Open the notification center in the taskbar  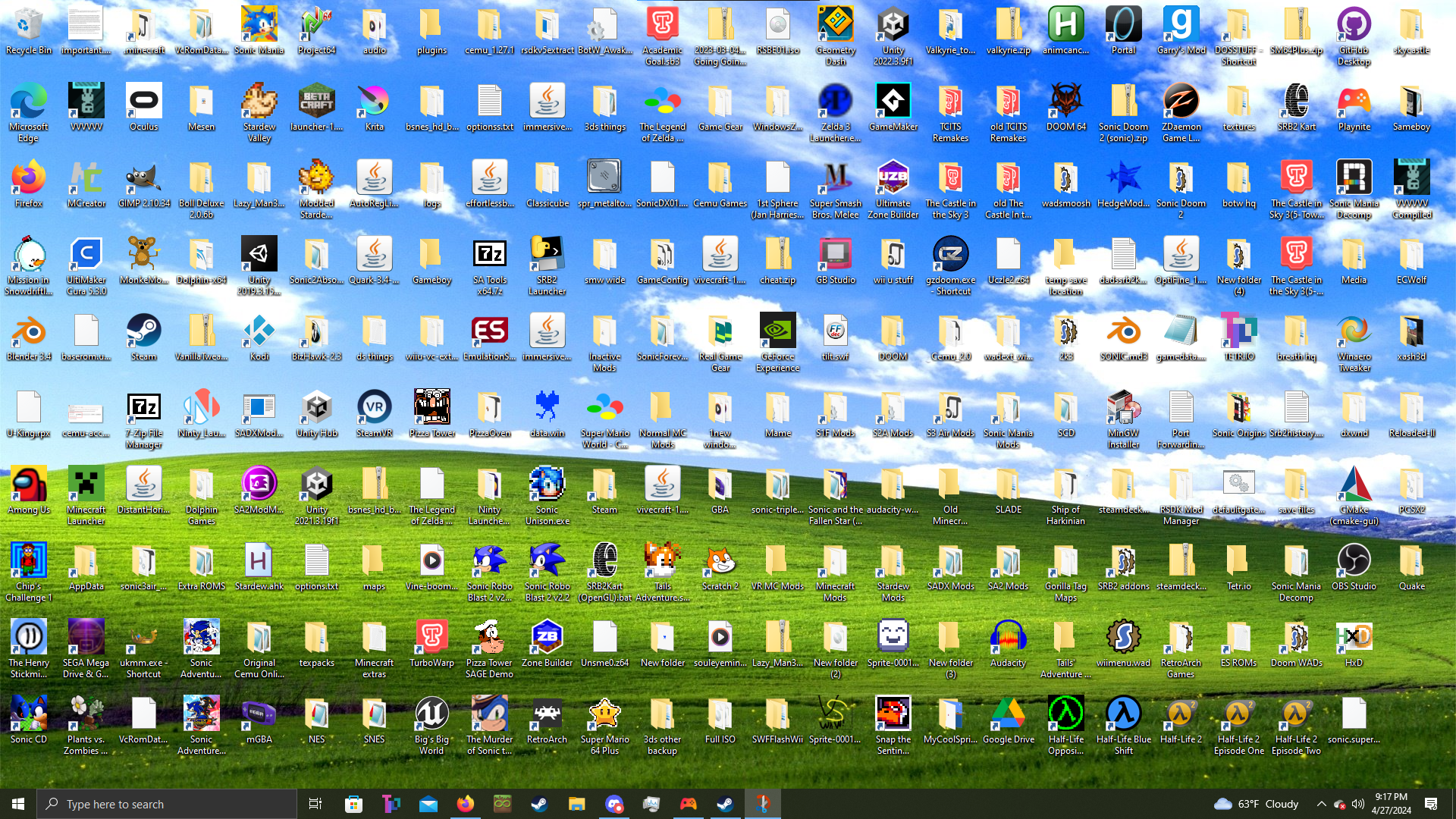(x=1432, y=804)
